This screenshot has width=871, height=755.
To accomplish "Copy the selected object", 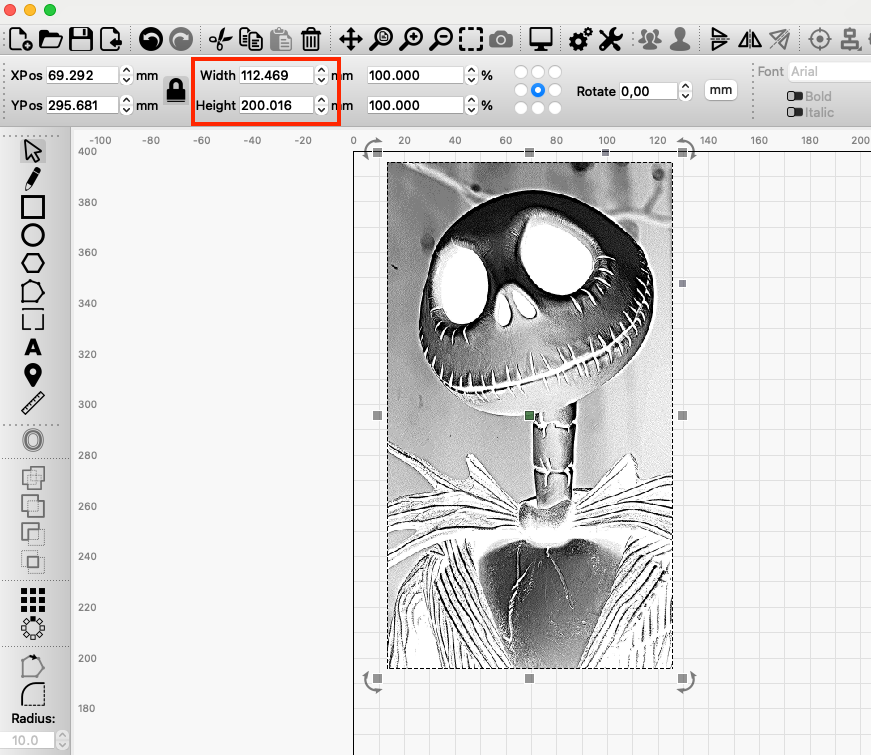I will point(251,39).
